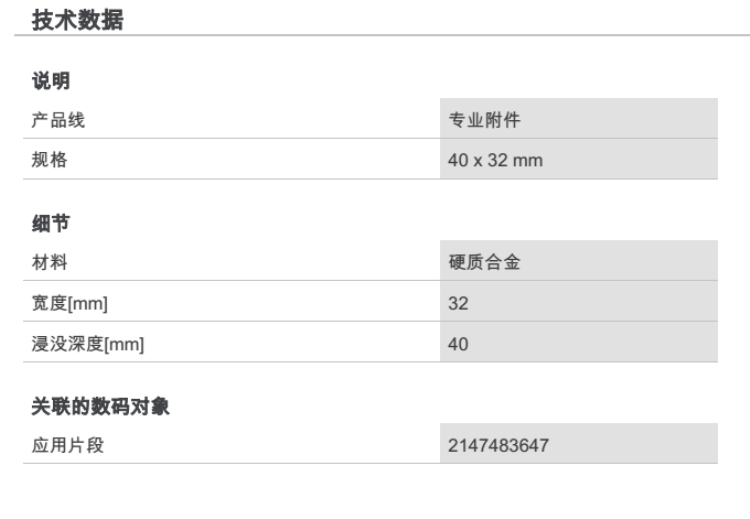Click the 说明 group heading

[50, 81]
